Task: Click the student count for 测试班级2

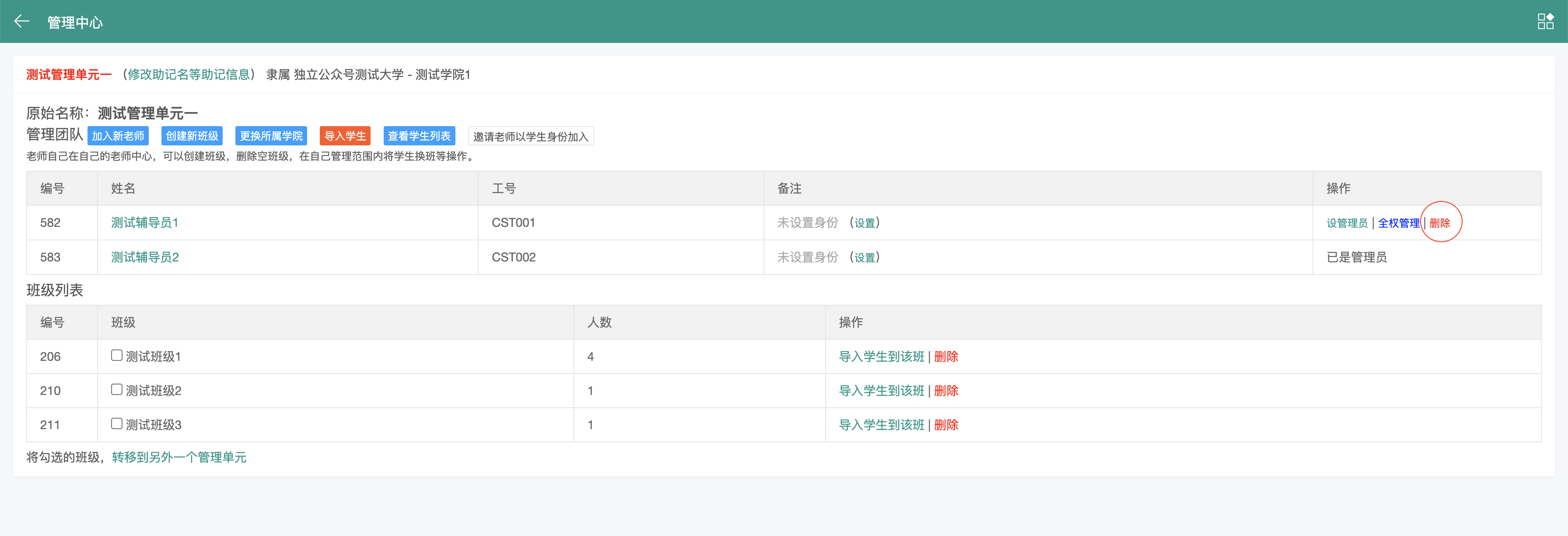Action: [591, 391]
